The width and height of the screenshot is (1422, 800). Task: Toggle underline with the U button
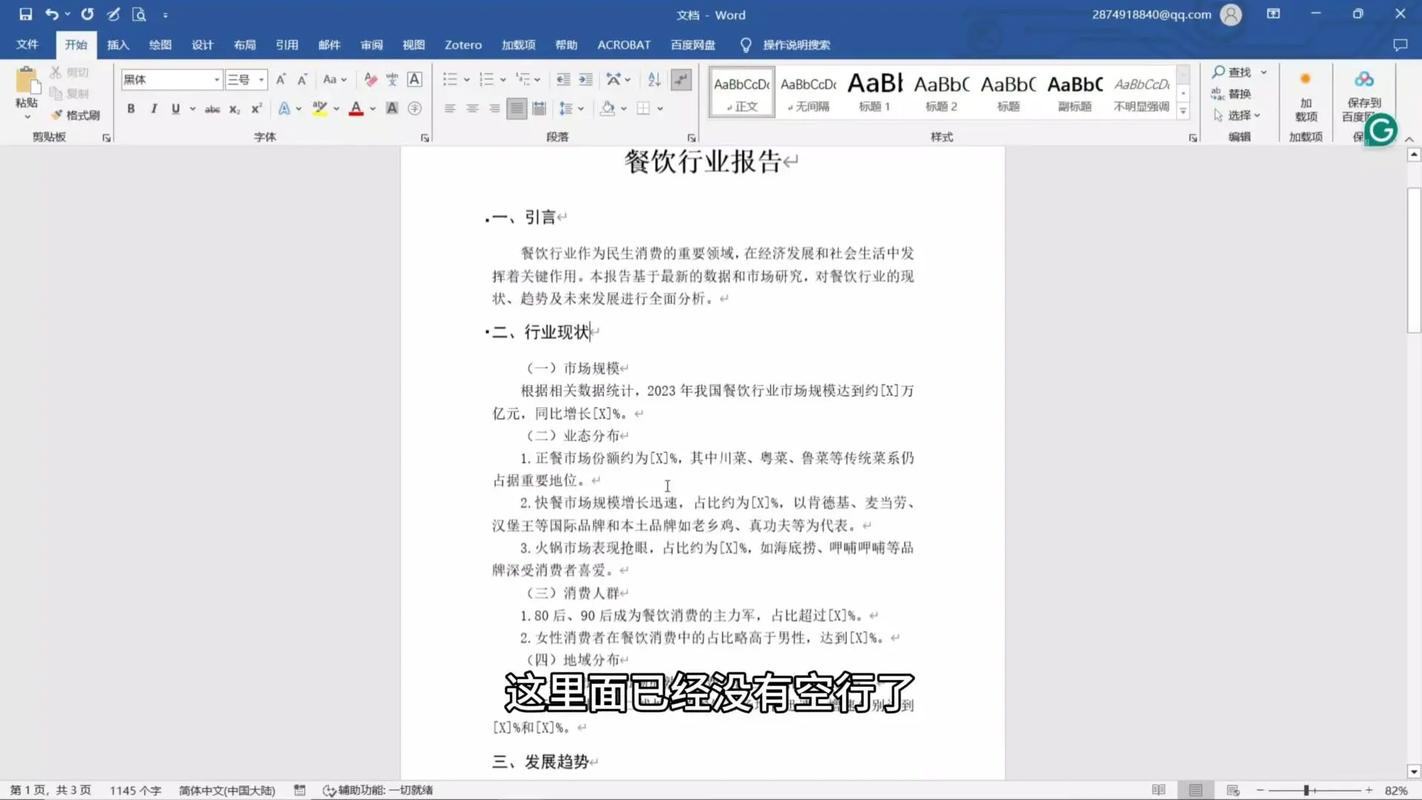pyautogui.click(x=175, y=108)
